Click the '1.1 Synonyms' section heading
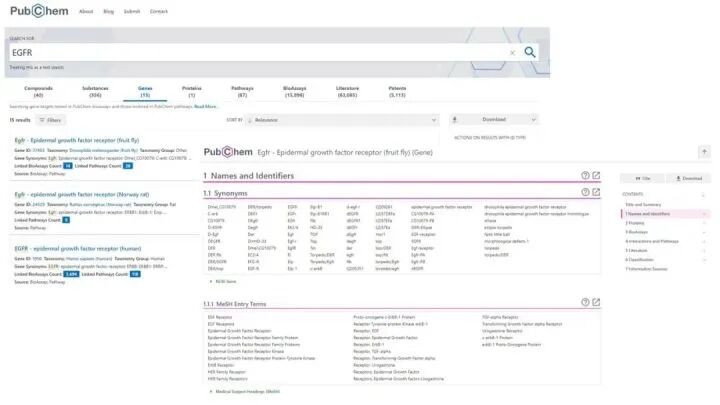The image size is (720, 405). [x=225, y=193]
